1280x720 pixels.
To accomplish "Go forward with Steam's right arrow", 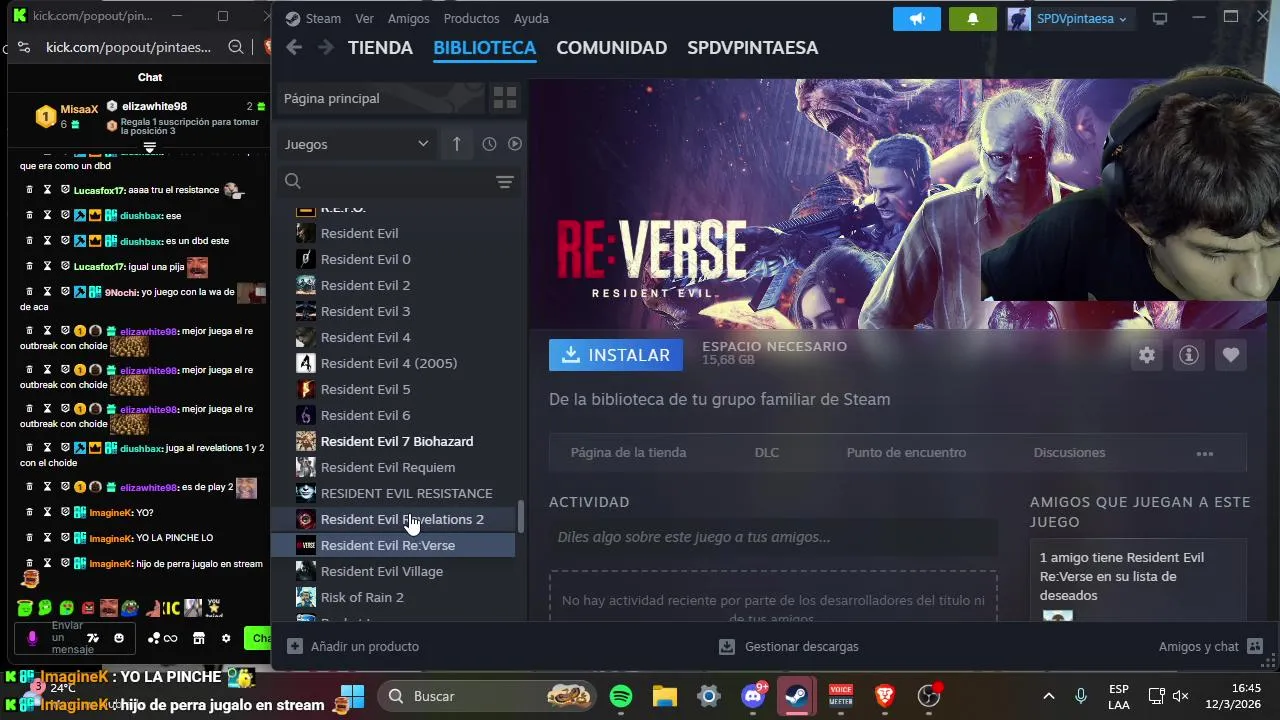I will (x=325, y=47).
